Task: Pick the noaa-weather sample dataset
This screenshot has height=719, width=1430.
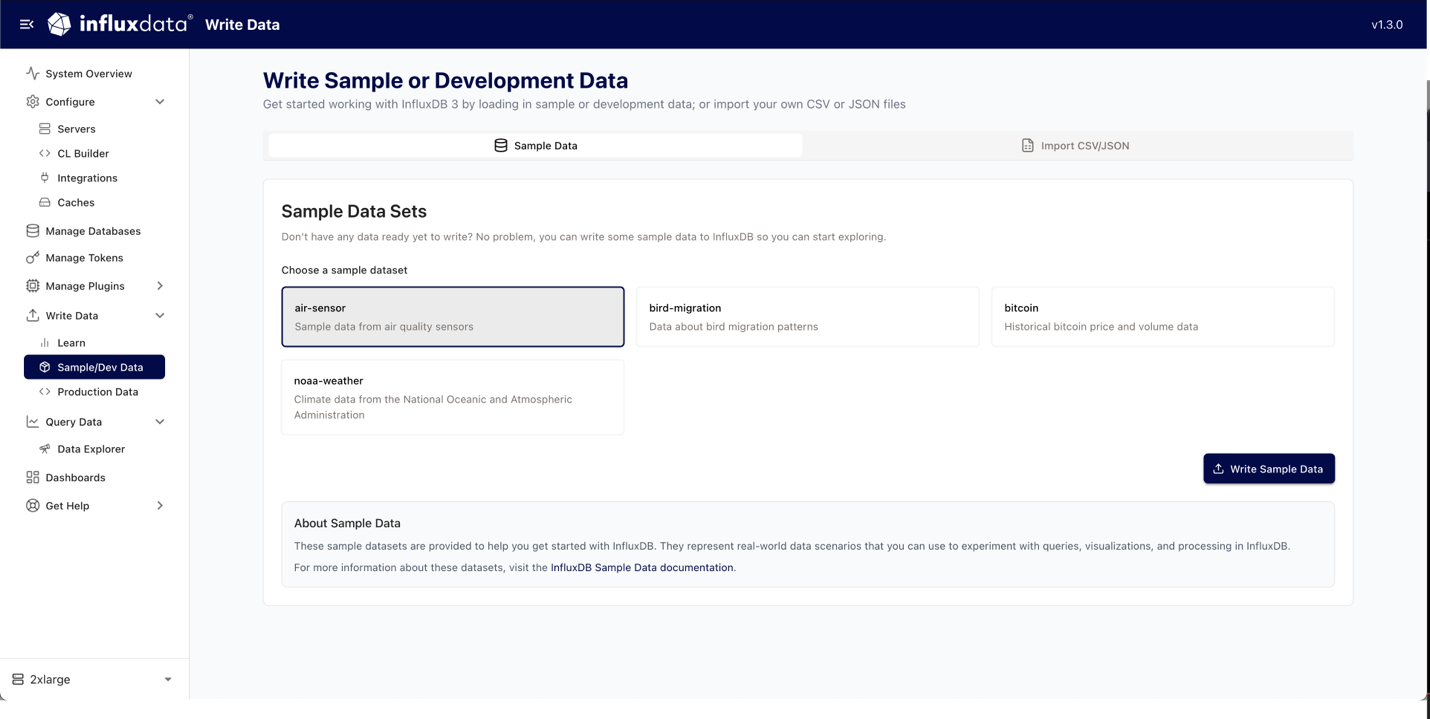Action: [x=452, y=397]
